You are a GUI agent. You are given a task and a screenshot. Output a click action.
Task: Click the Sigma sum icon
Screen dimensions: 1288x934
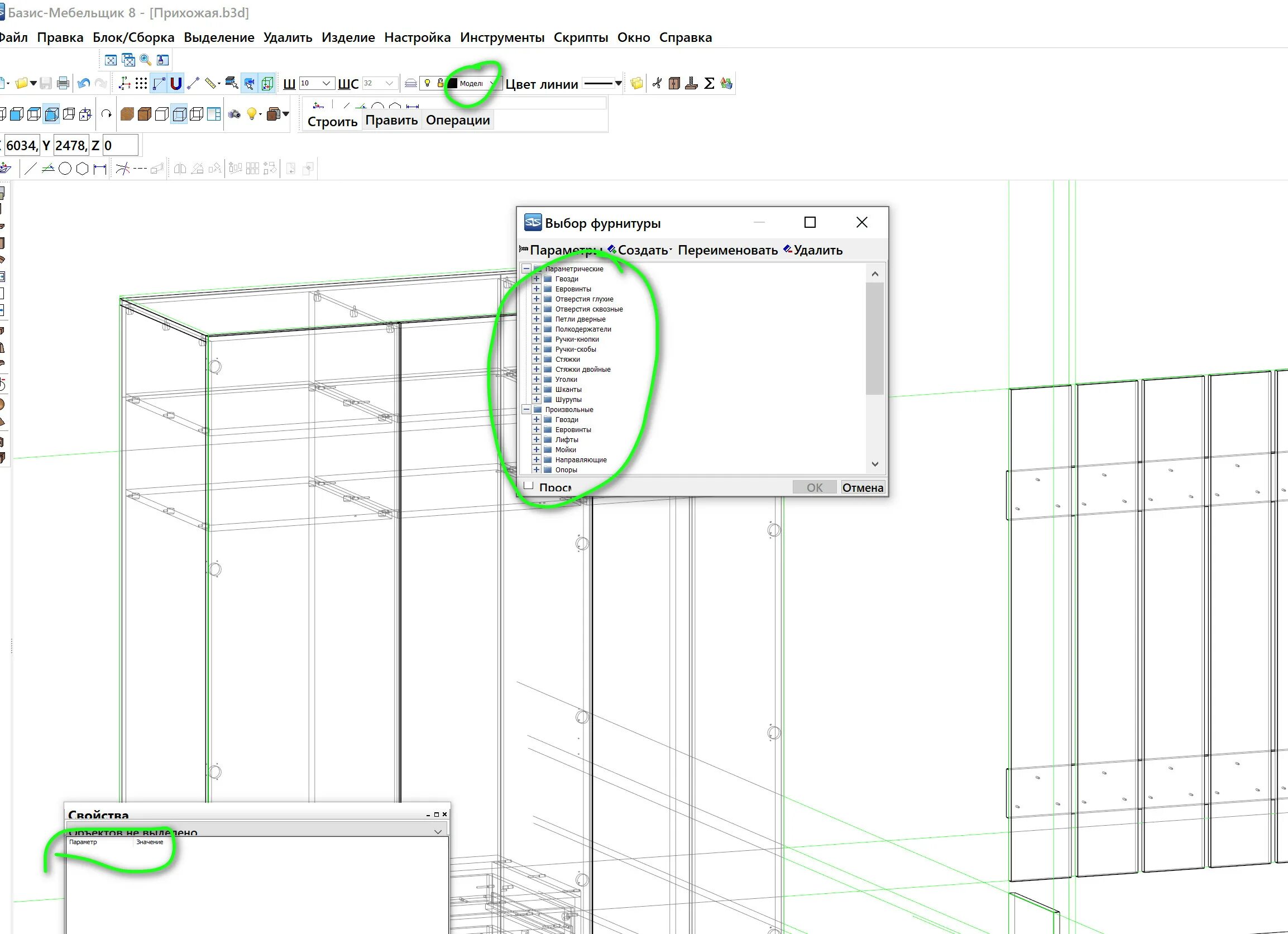(708, 84)
